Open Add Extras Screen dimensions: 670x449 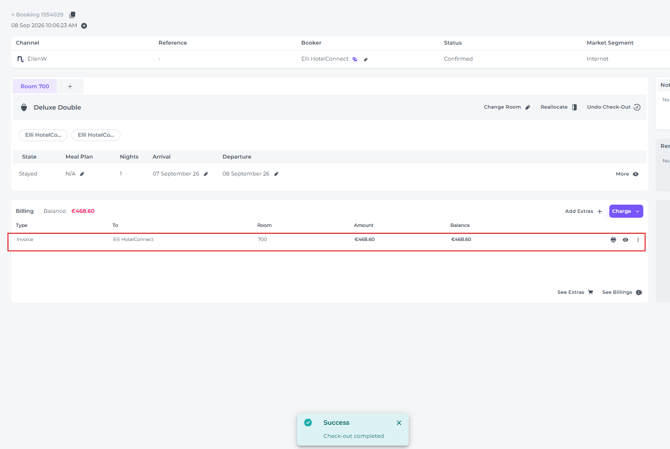coord(583,211)
